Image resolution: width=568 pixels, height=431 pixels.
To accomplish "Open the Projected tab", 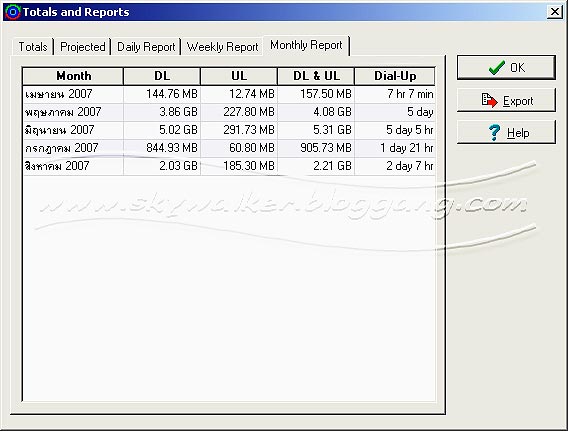I will (x=83, y=47).
